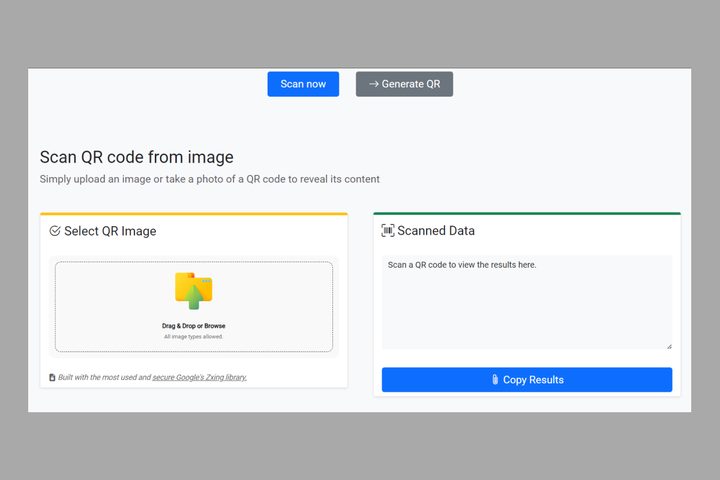Screen dimensions: 720x480
Task: Click 'Drag & Drop or Browse' text
Action: click(193, 326)
